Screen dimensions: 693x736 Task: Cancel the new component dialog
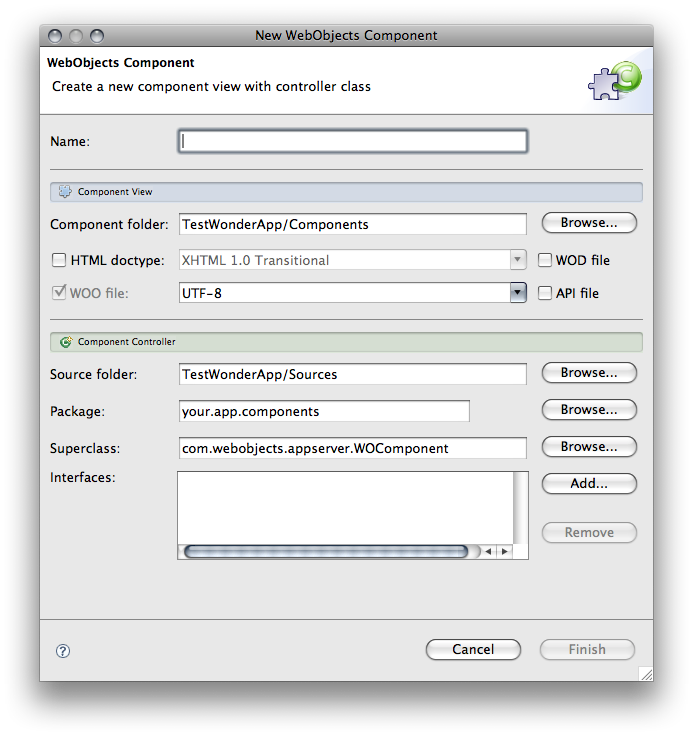click(x=473, y=650)
